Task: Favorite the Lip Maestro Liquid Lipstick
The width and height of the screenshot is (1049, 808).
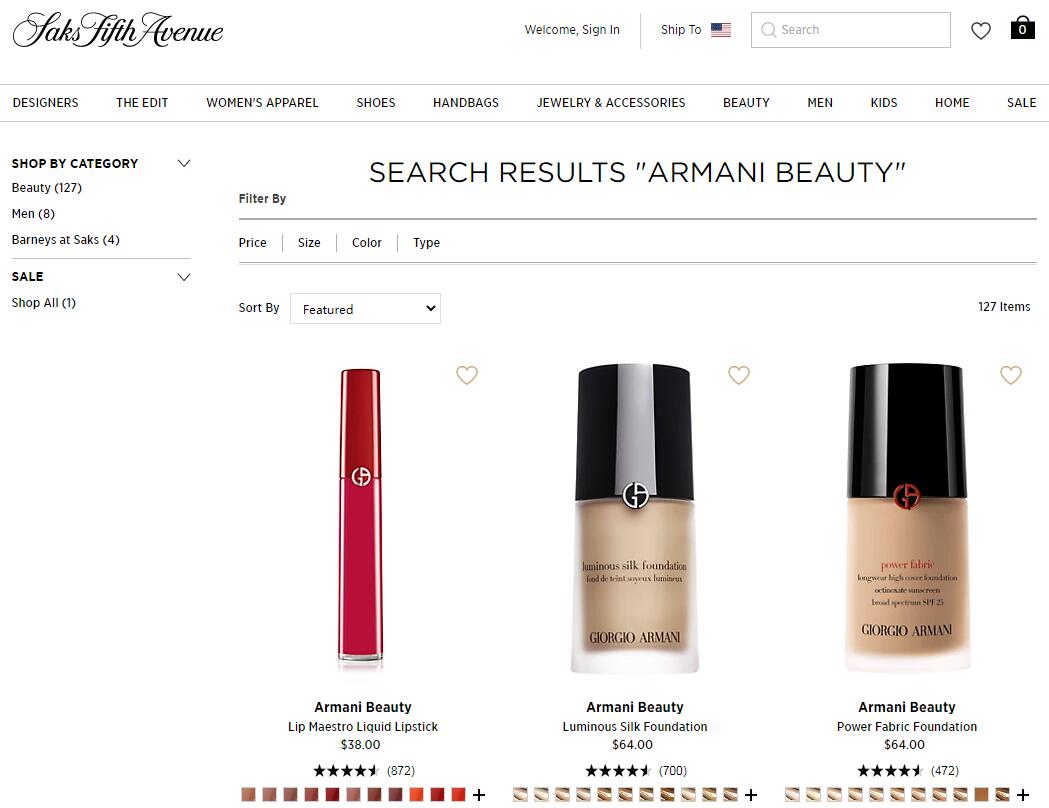Action: (467, 375)
